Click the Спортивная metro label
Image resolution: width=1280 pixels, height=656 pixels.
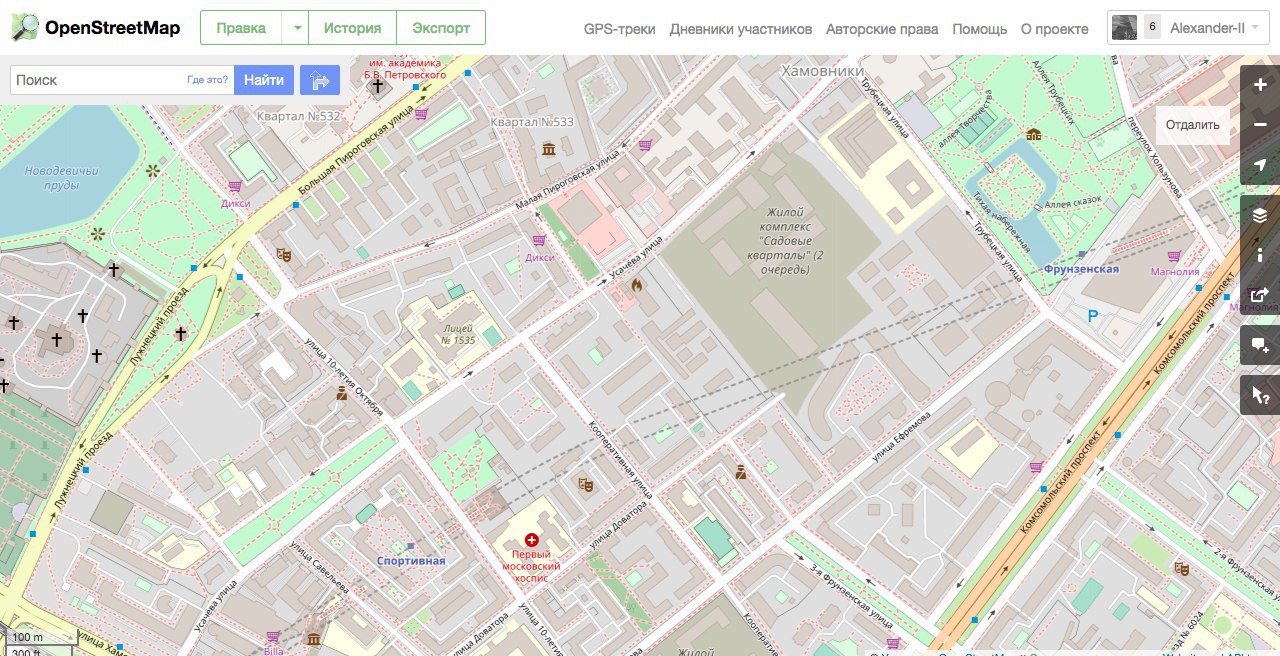point(411,561)
